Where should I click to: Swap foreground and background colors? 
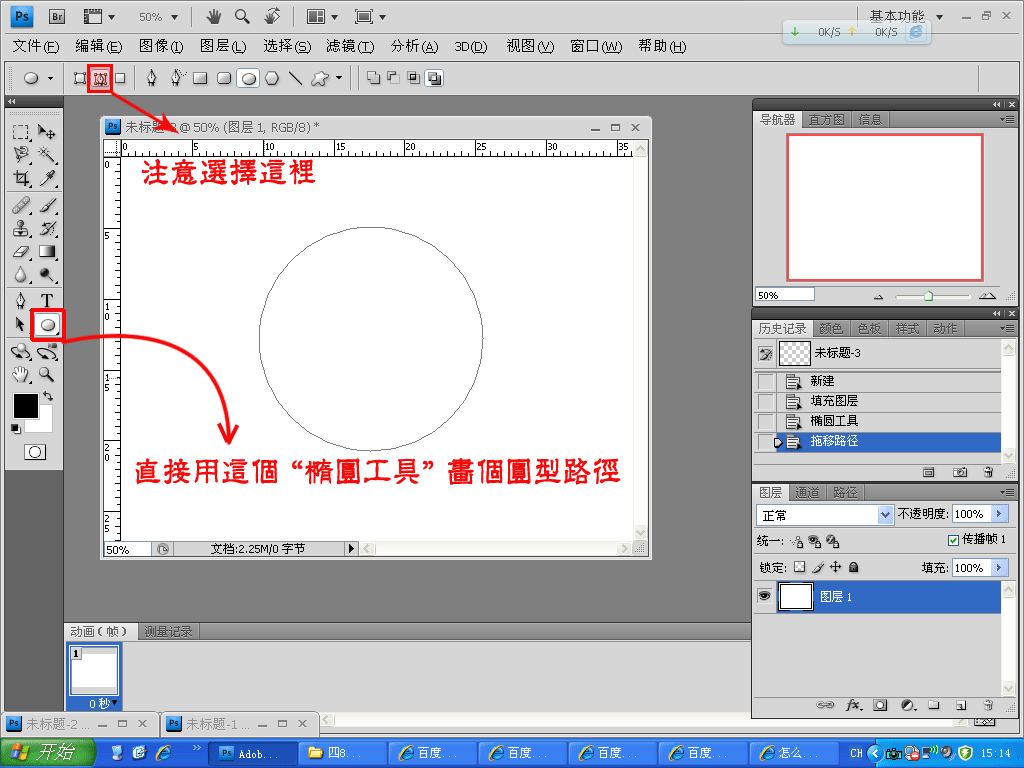coord(48,396)
